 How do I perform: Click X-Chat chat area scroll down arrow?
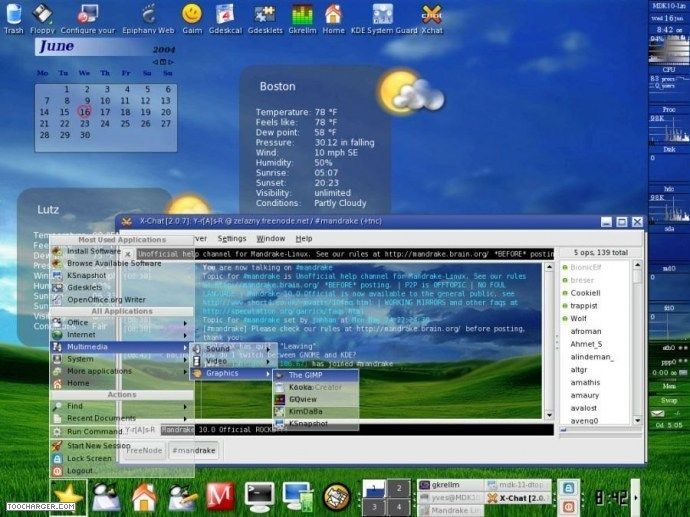[549, 415]
